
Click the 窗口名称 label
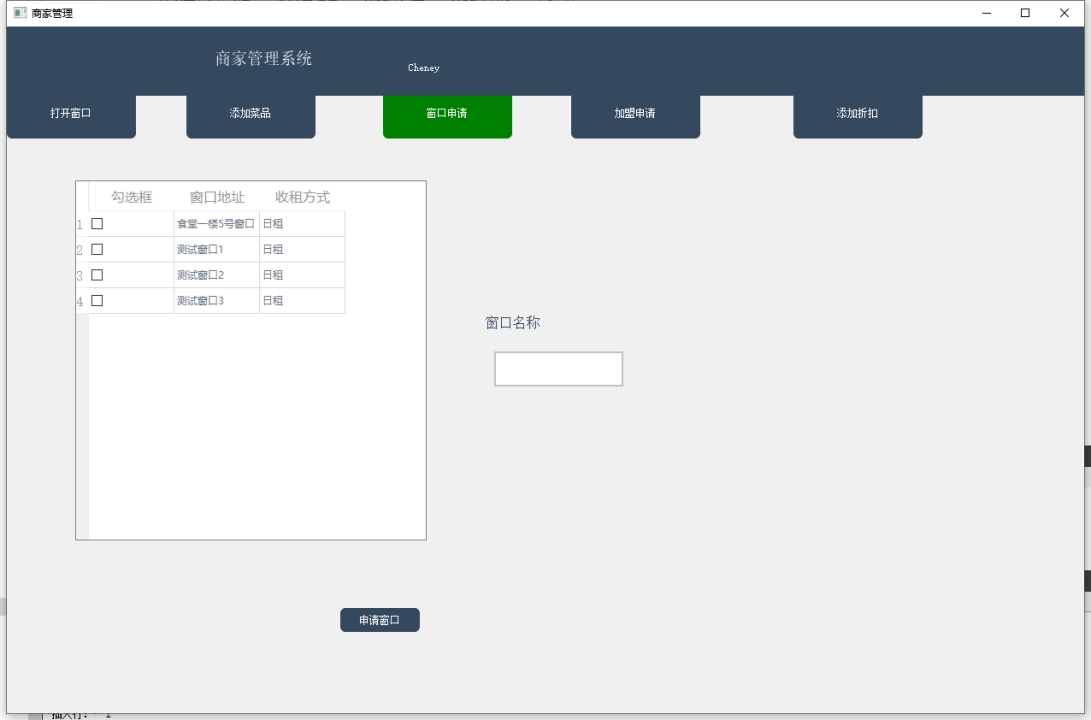513,323
